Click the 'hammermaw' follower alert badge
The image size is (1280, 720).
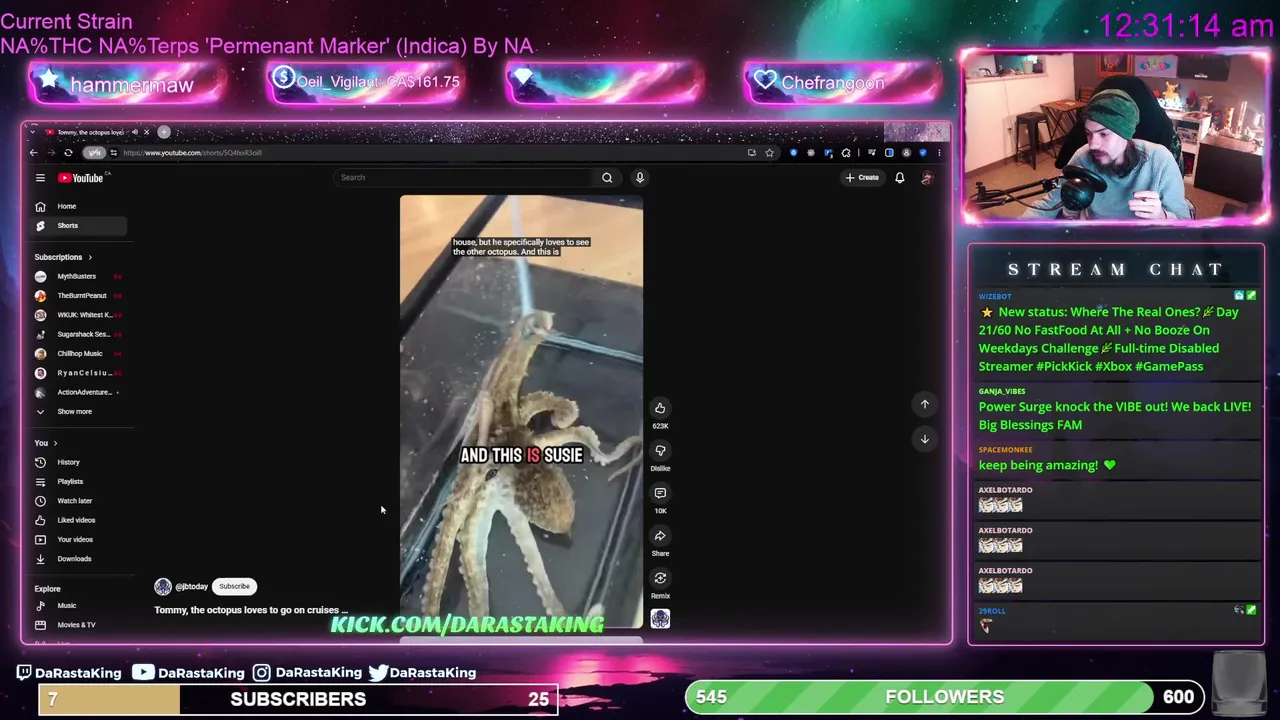(x=126, y=84)
